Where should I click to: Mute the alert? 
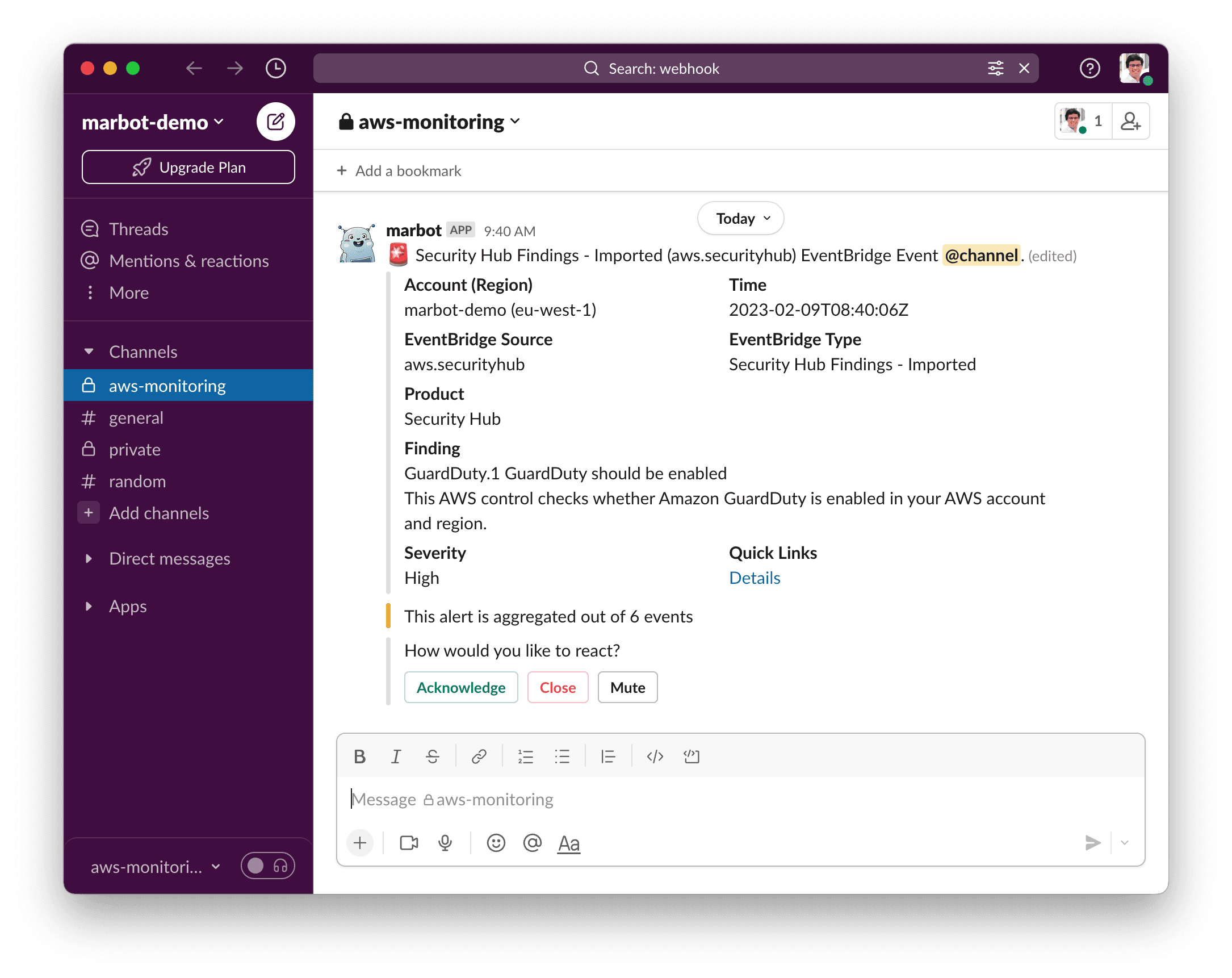(627, 687)
